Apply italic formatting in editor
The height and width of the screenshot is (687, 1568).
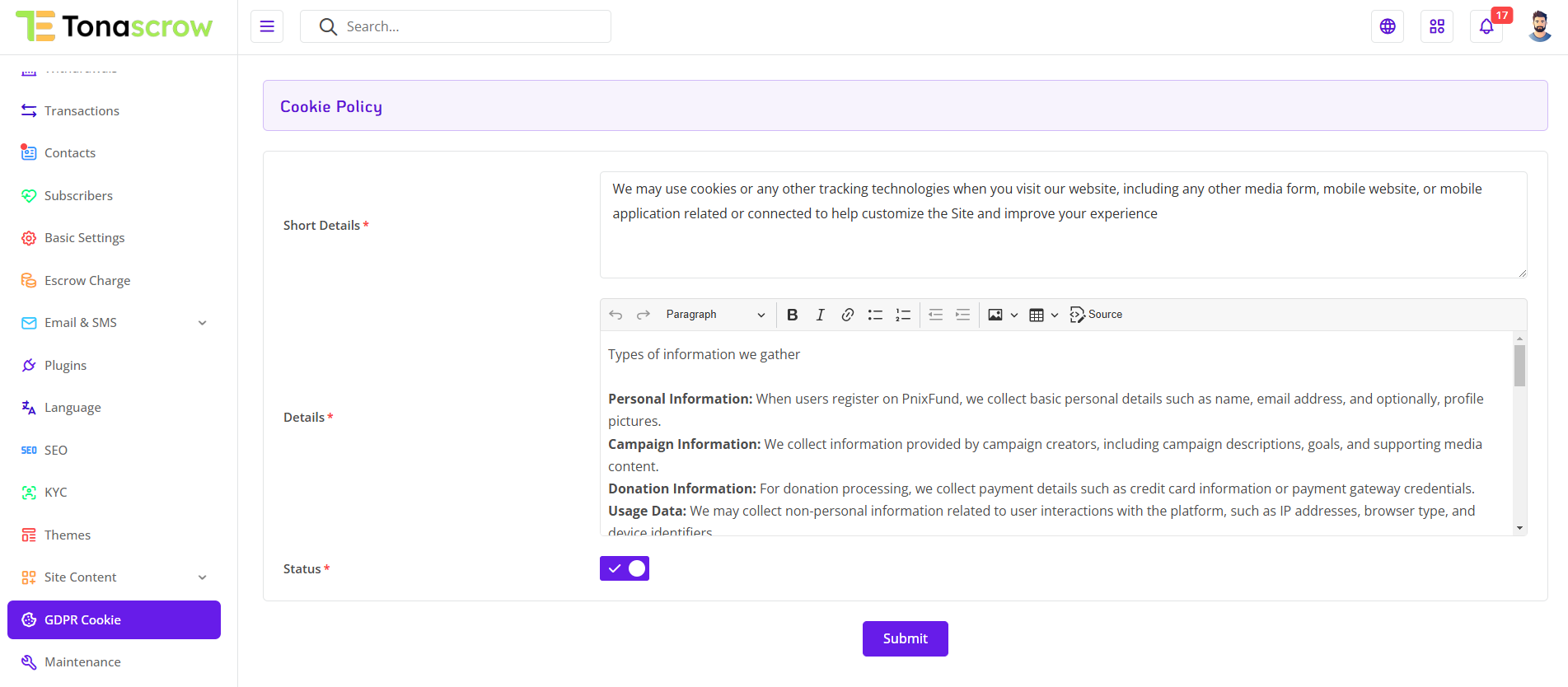pos(820,315)
